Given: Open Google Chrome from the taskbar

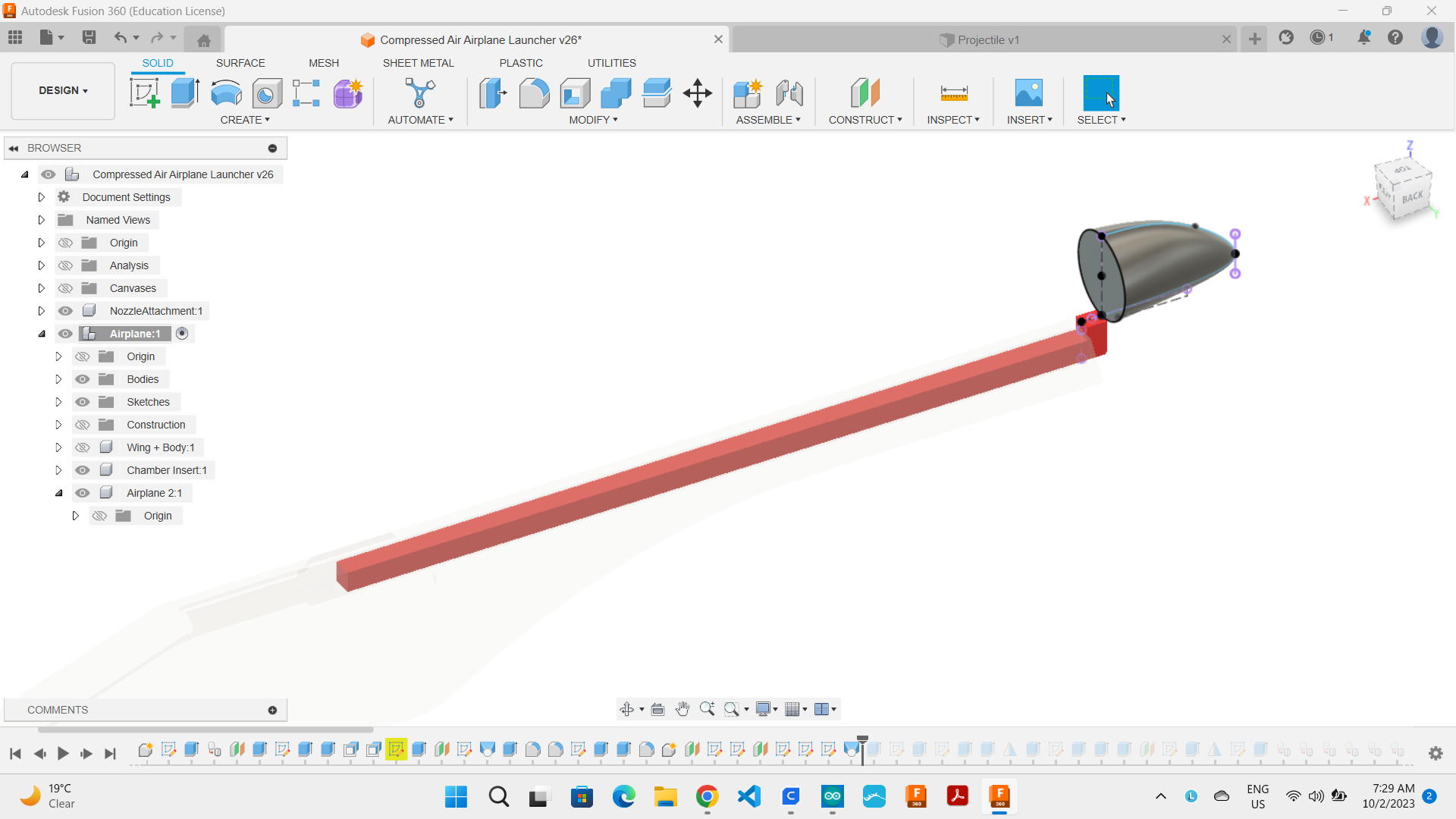Looking at the screenshot, I should click(707, 796).
